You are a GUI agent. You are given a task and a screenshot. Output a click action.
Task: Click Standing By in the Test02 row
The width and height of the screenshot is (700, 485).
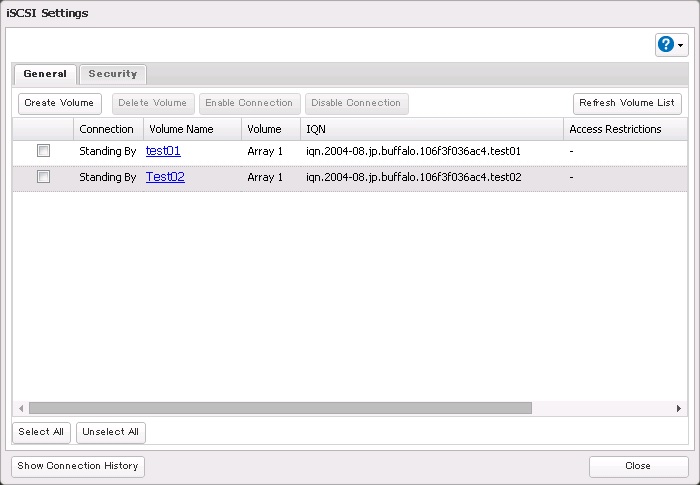tap(108, 177)
